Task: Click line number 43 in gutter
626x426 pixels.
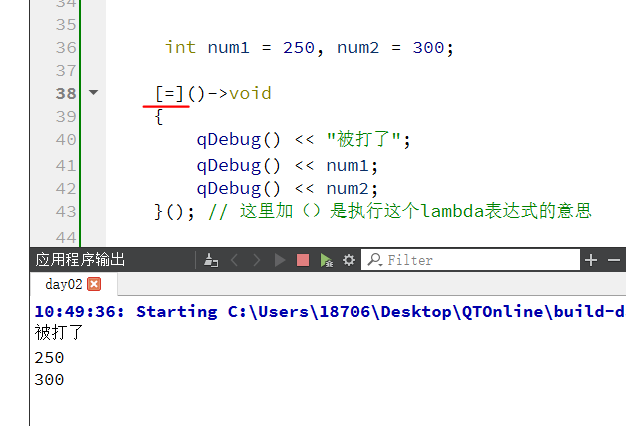Action: [66, 212]
